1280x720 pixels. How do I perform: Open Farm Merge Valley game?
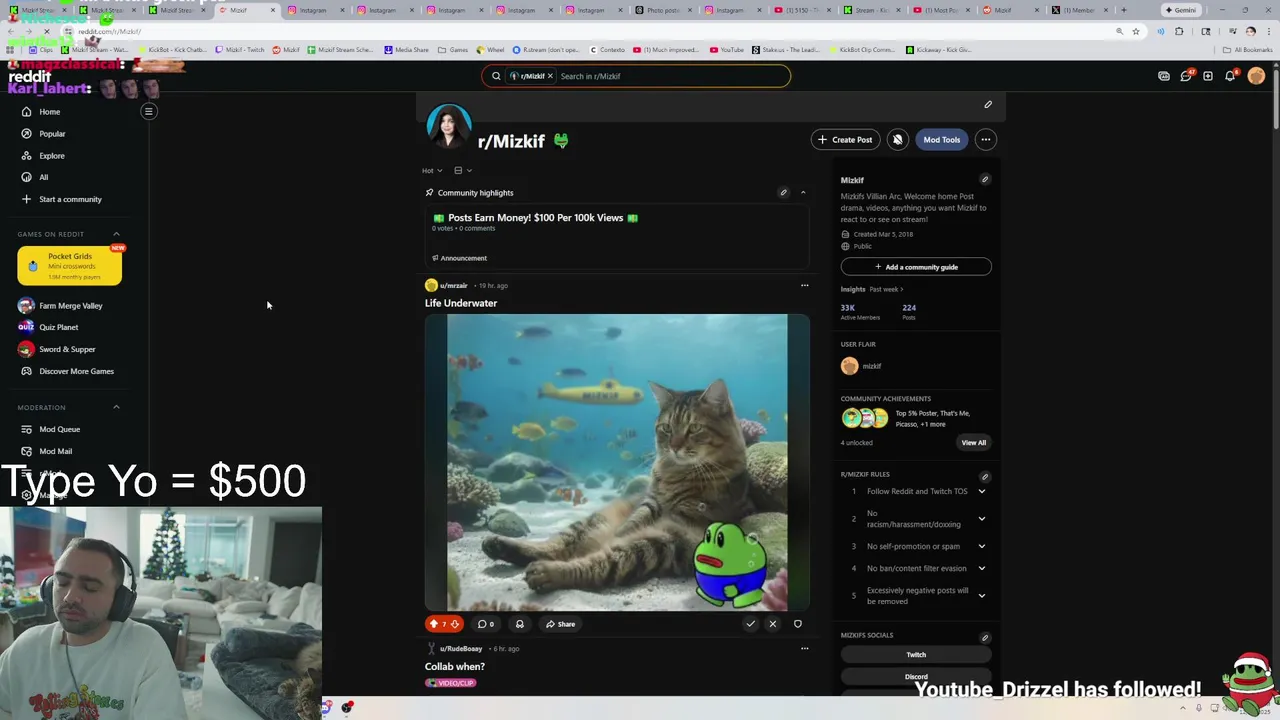coord(70,306)
